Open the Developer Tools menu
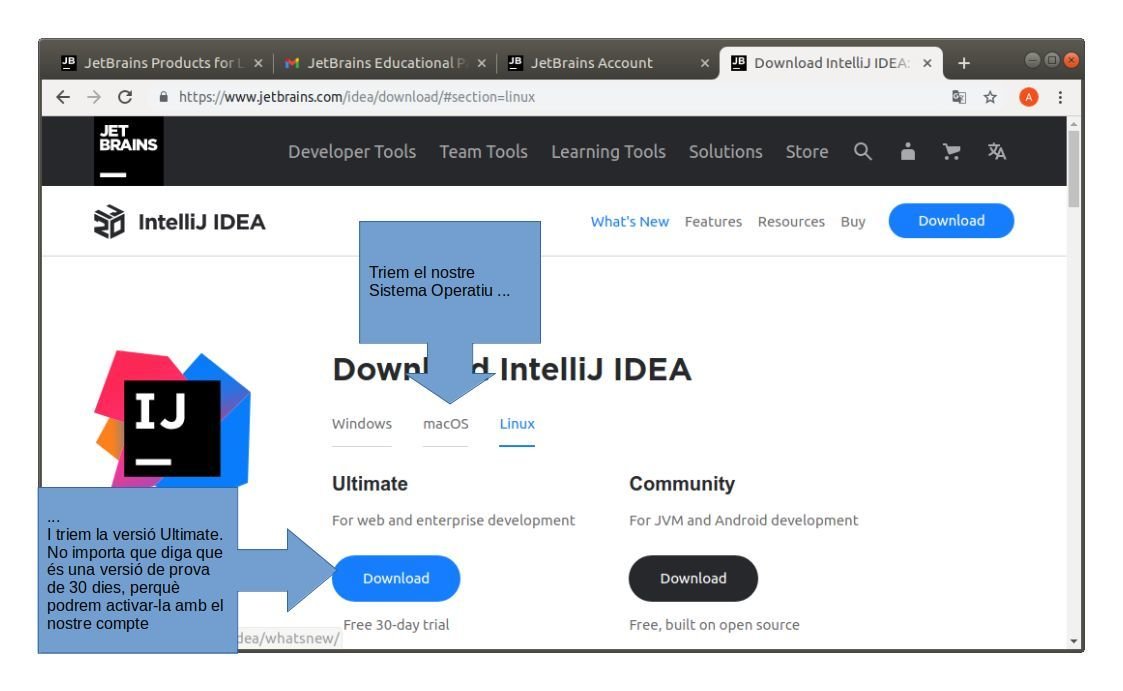Viewport: 1123px width, 691px height. [352, 152]
